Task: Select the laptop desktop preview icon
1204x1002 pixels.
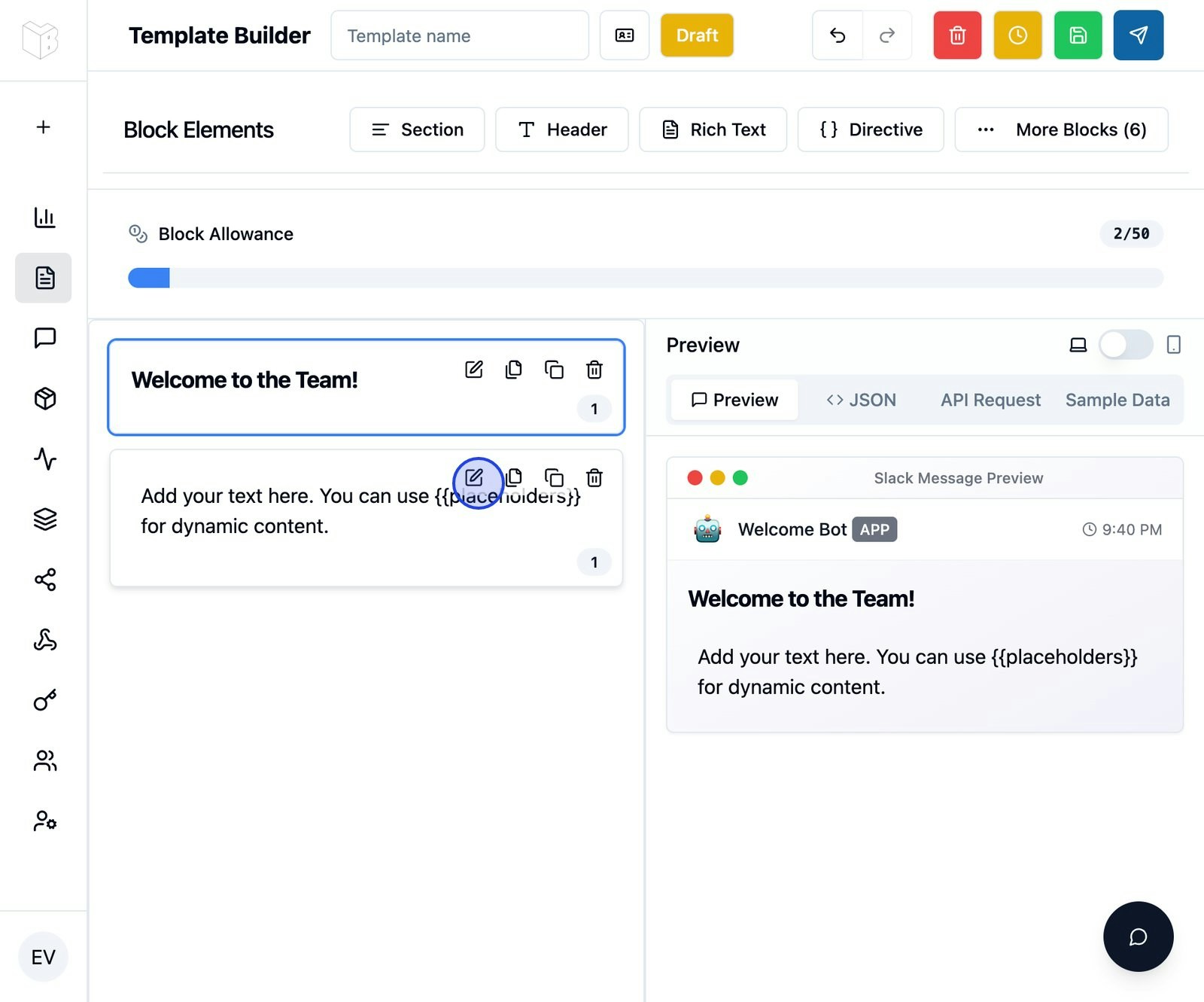Action: (x=1078, y=345)
